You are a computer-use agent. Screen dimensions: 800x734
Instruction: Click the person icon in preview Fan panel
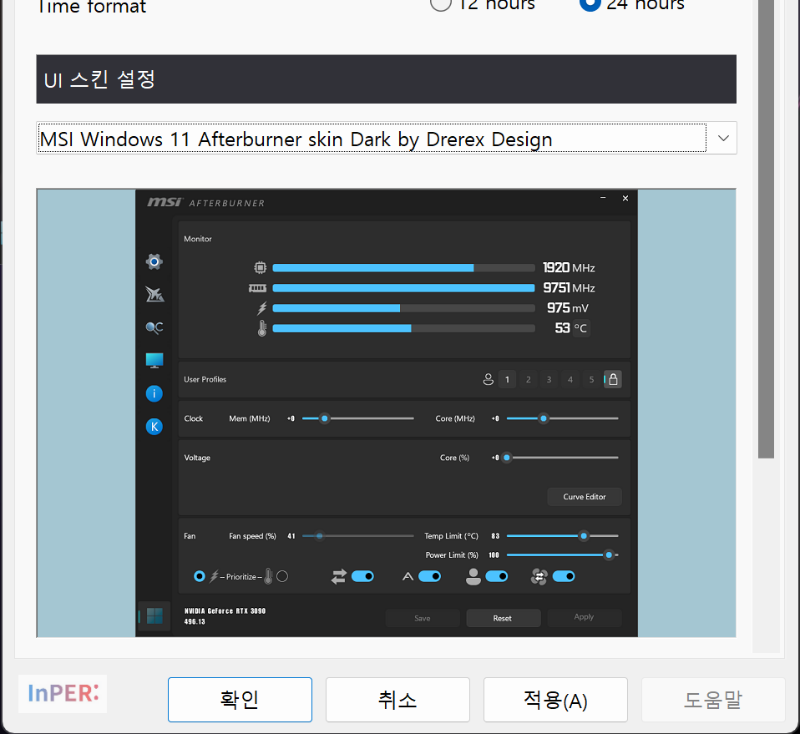[x=473, y=576]
